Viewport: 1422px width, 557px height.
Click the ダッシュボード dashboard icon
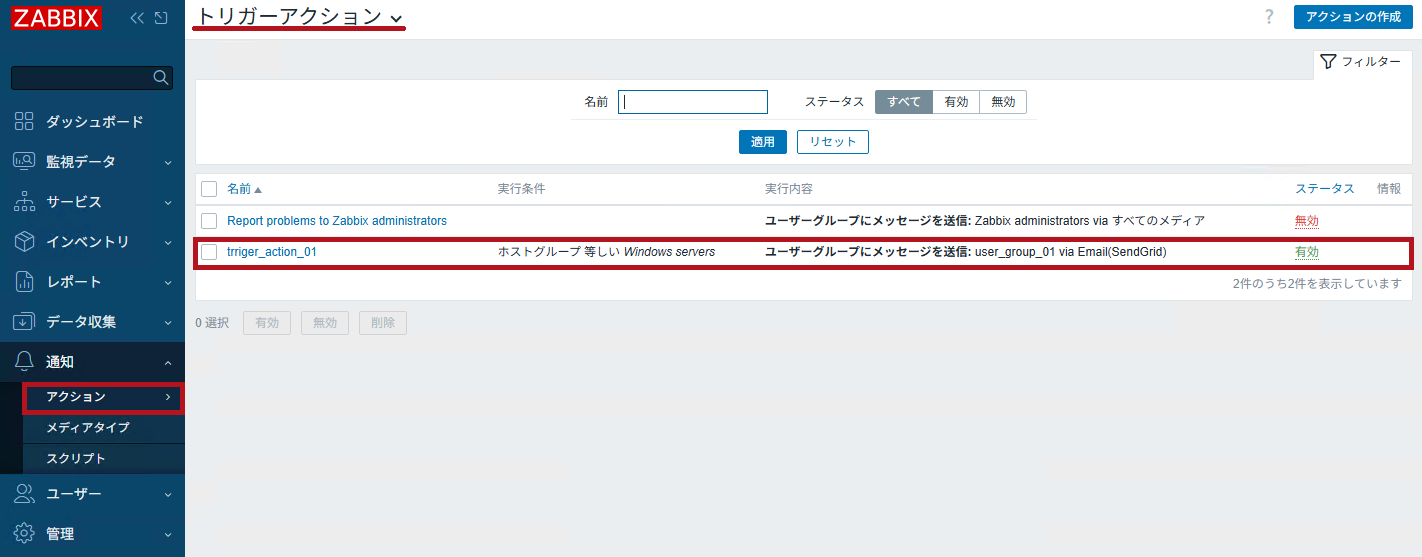point(25,121)
